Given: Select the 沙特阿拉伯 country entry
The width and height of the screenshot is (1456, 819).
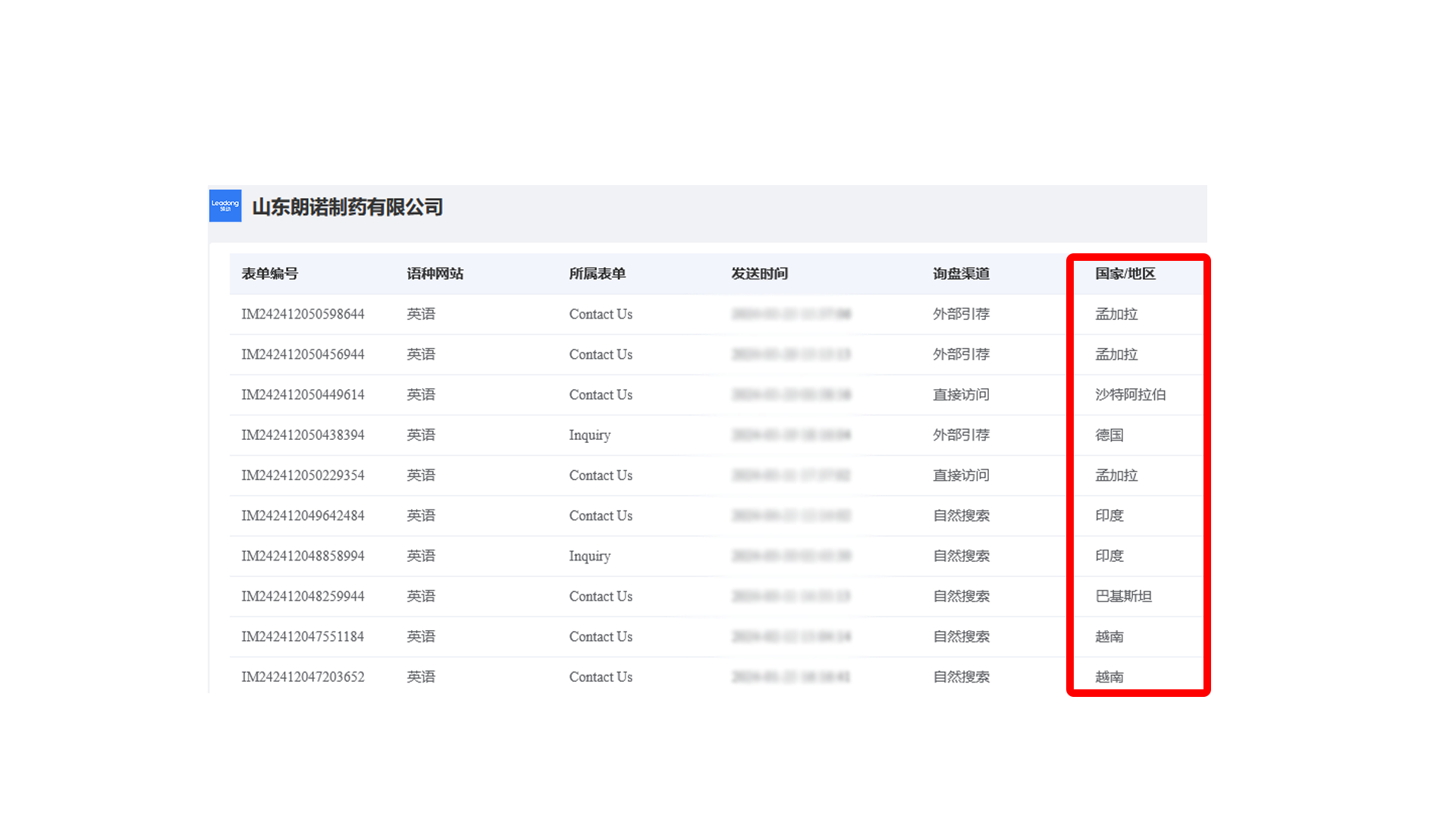Looking at the screenshot, I should 1129,394.
